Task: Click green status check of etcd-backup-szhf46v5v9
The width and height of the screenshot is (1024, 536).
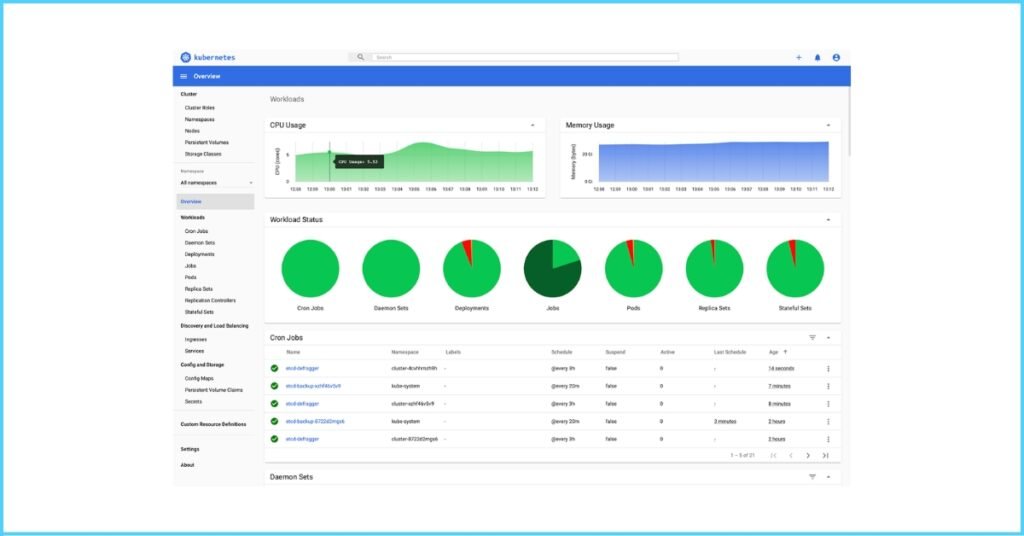Action: (274, 386)
